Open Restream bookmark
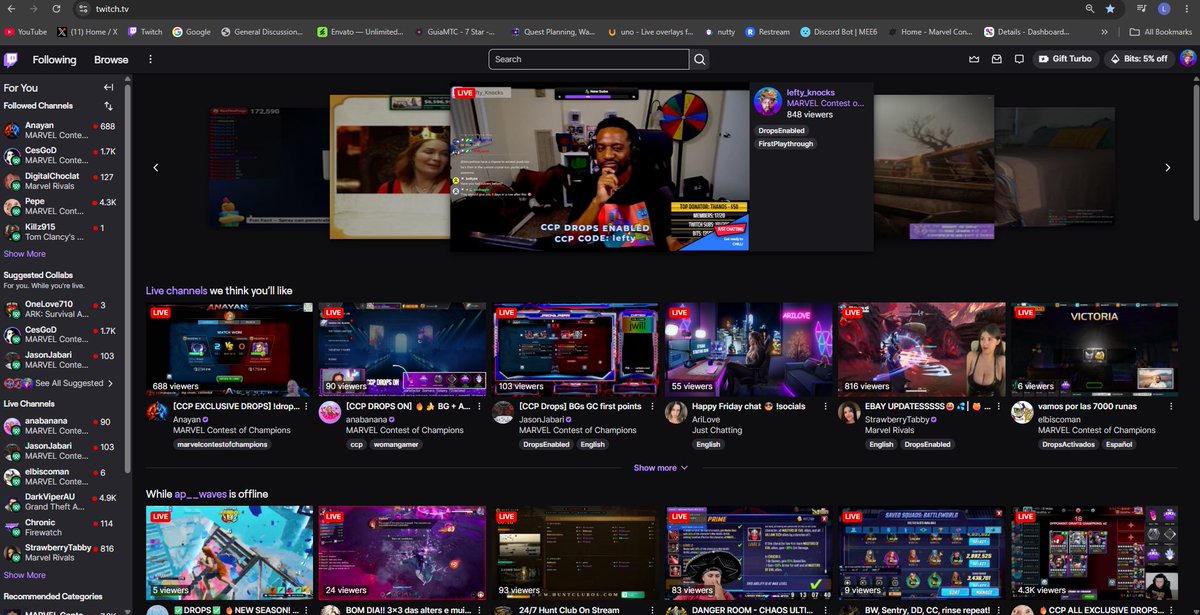Image resolution: width=1200 pixels, height=615 pixels. (x=768, y=31)
